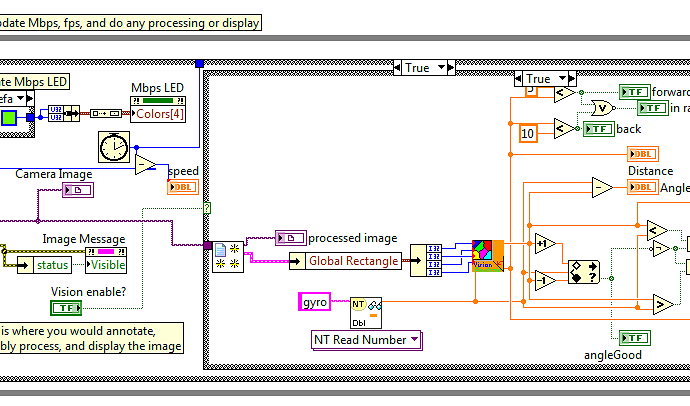
Task: Edit the numeric constant 10
Action: pos(528,133)
